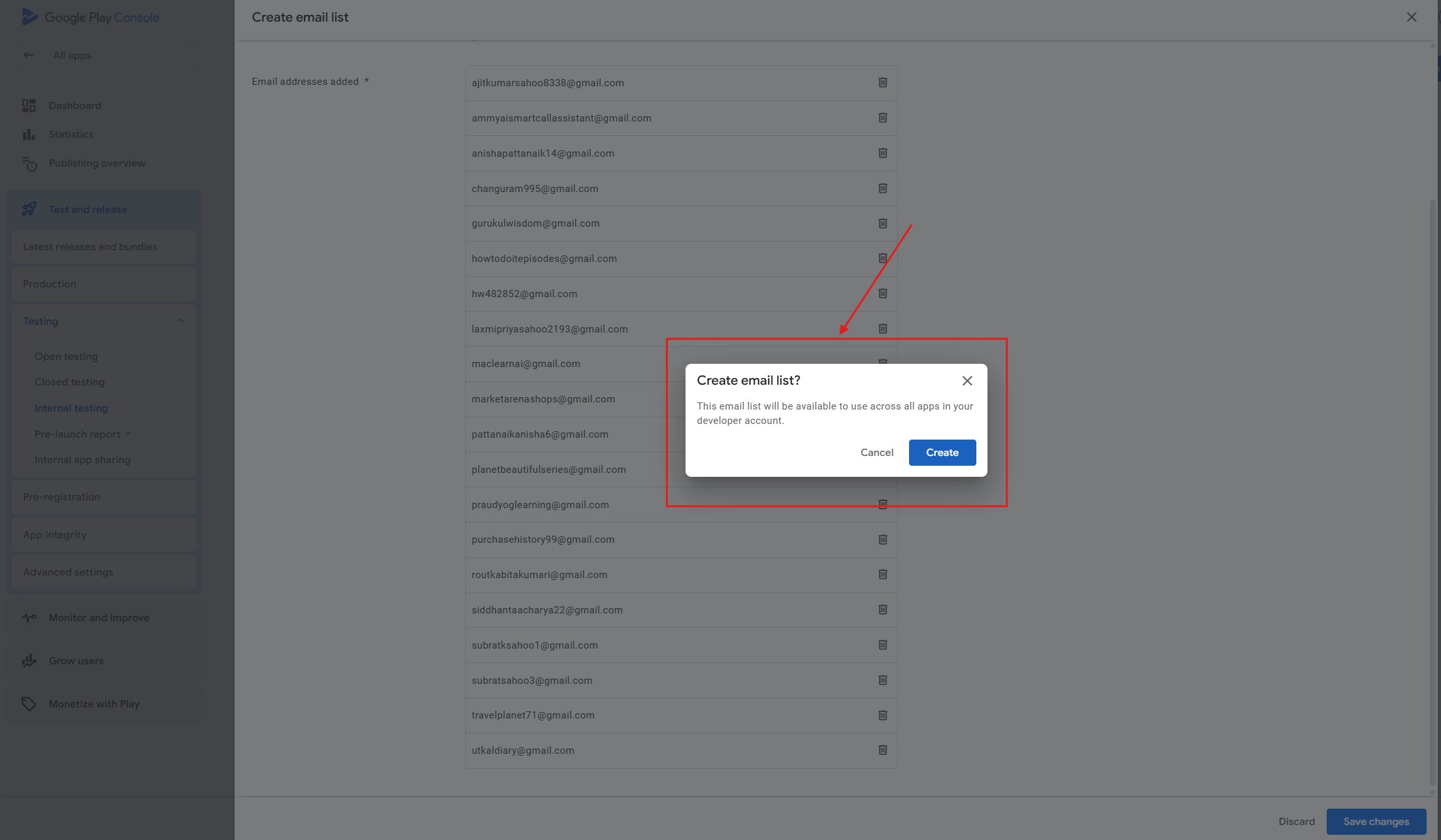Click Test and release rocket icon
Screen dimensions: 1441x840
[x=29, y=209]
